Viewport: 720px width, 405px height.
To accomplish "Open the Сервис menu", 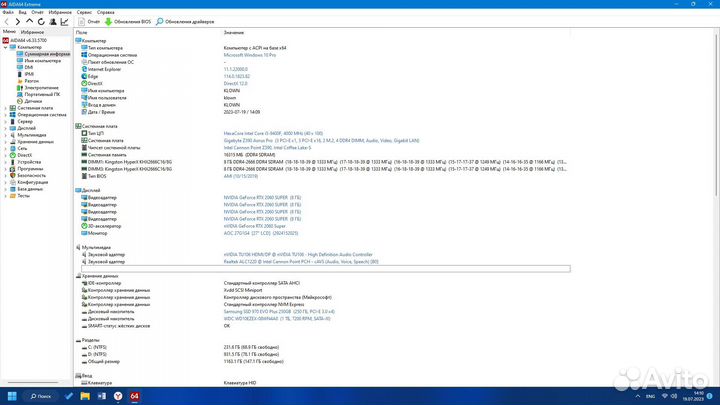I will point(84,12).
